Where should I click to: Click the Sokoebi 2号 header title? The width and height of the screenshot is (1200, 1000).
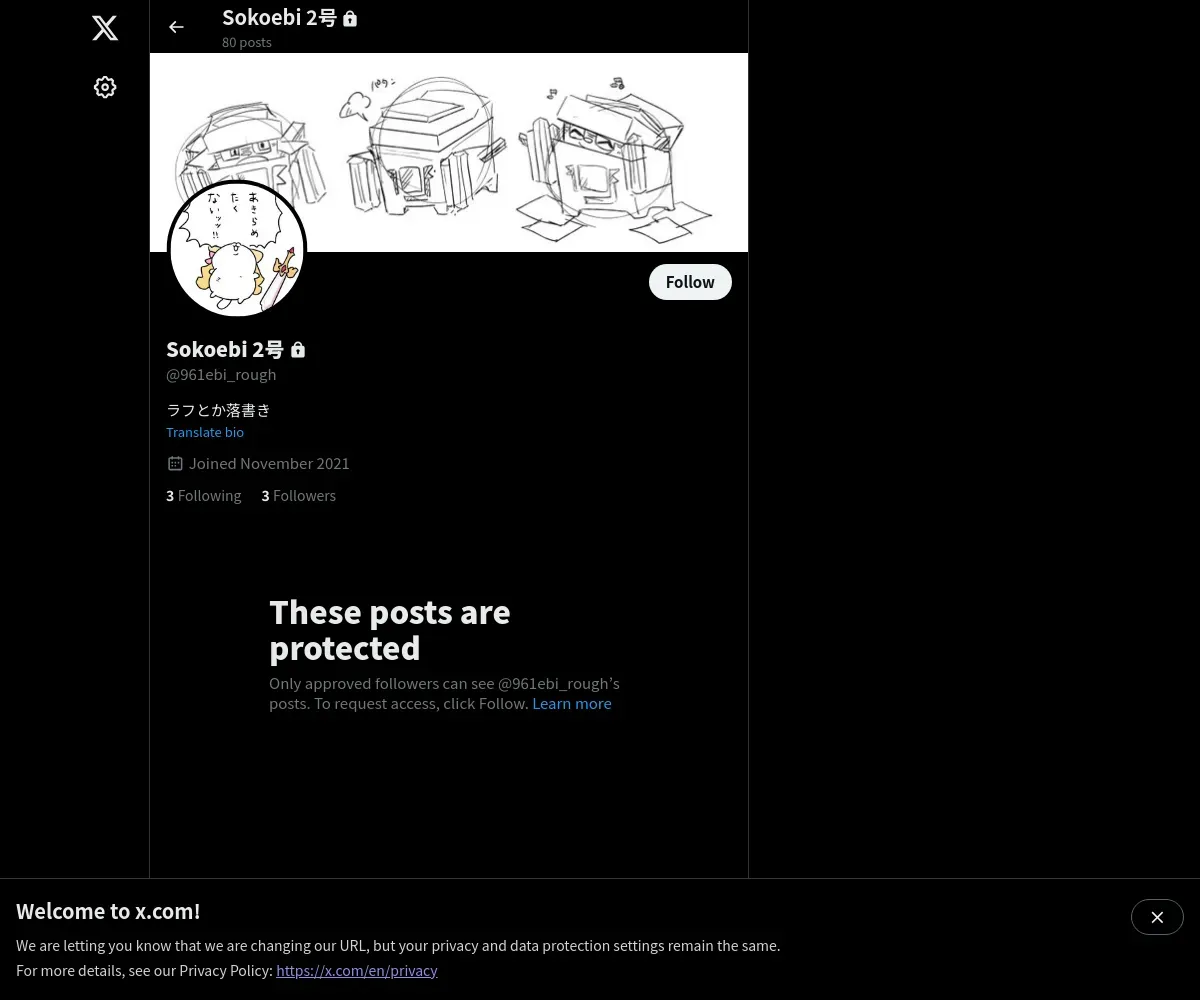[280, 18]
